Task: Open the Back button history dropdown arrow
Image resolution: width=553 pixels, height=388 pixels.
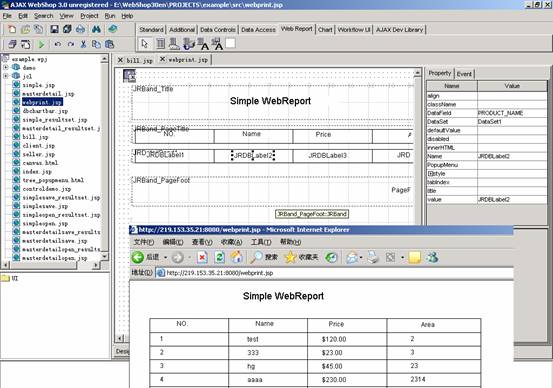Action: coord(165,257)
